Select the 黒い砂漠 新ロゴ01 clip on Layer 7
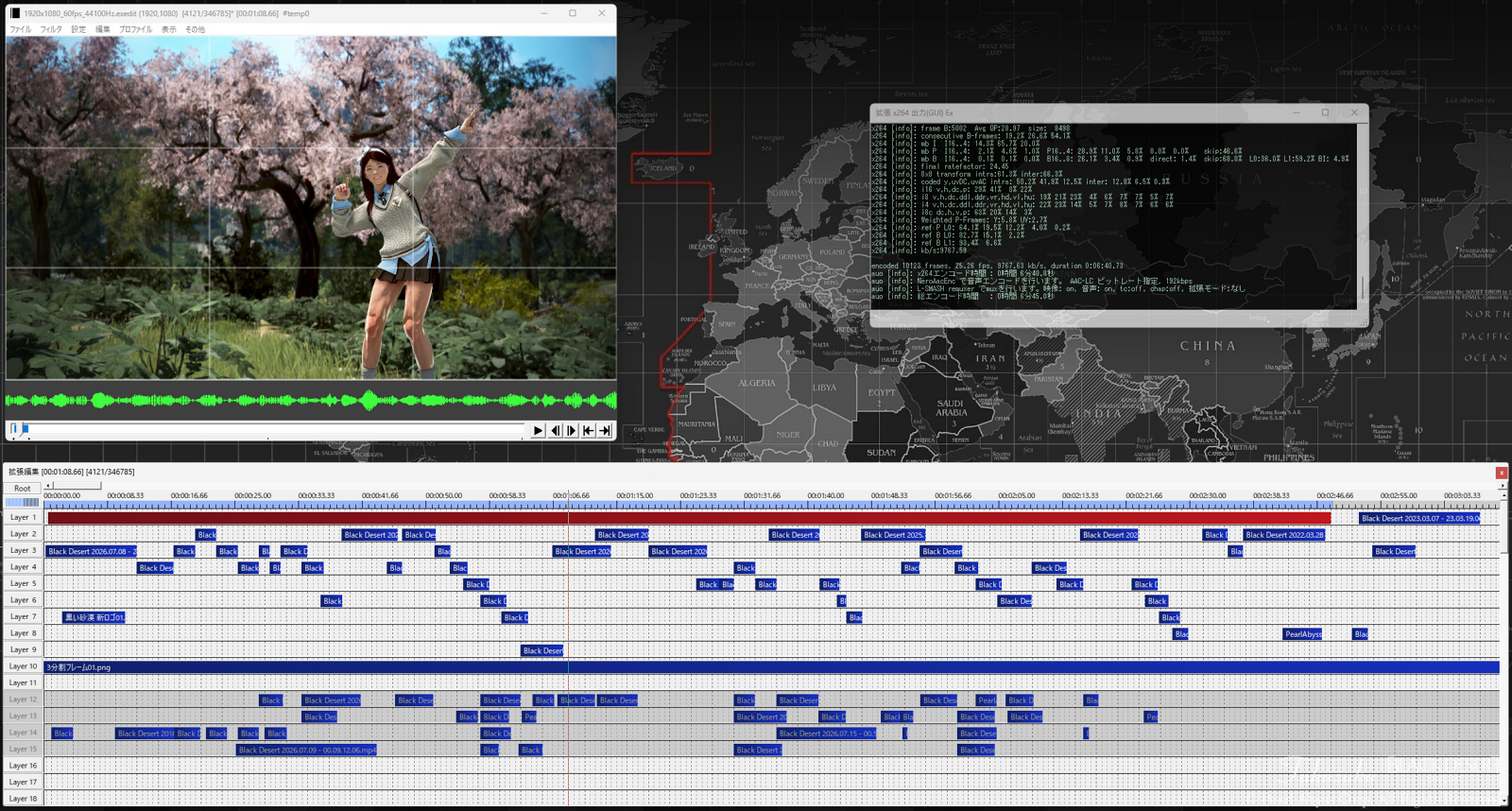1512x811 pixels. (94, 617)
